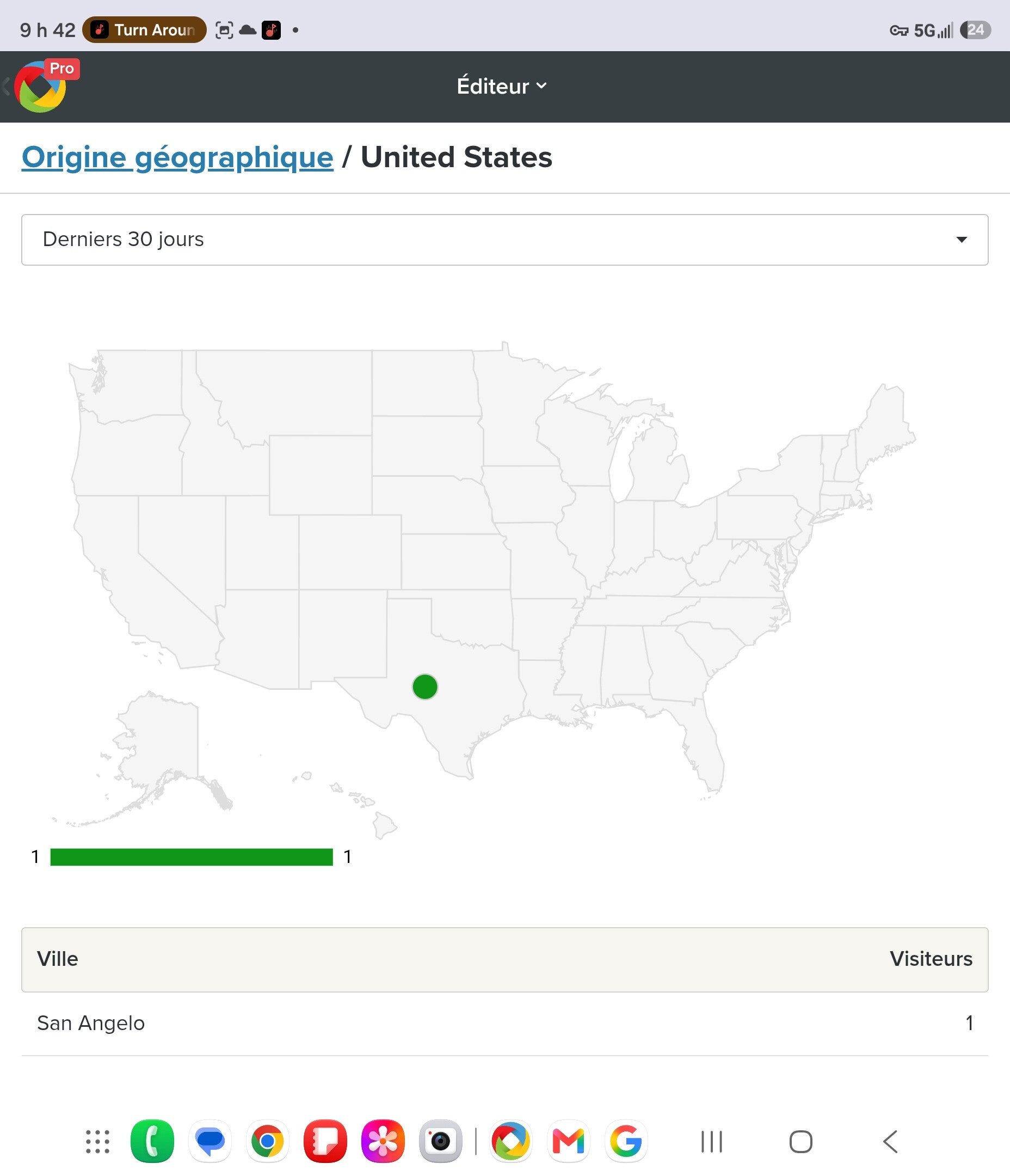This screenshot has width=1010, height=1176.
Task: Sort by the Ville column header
Action: (x=57, y=959)
